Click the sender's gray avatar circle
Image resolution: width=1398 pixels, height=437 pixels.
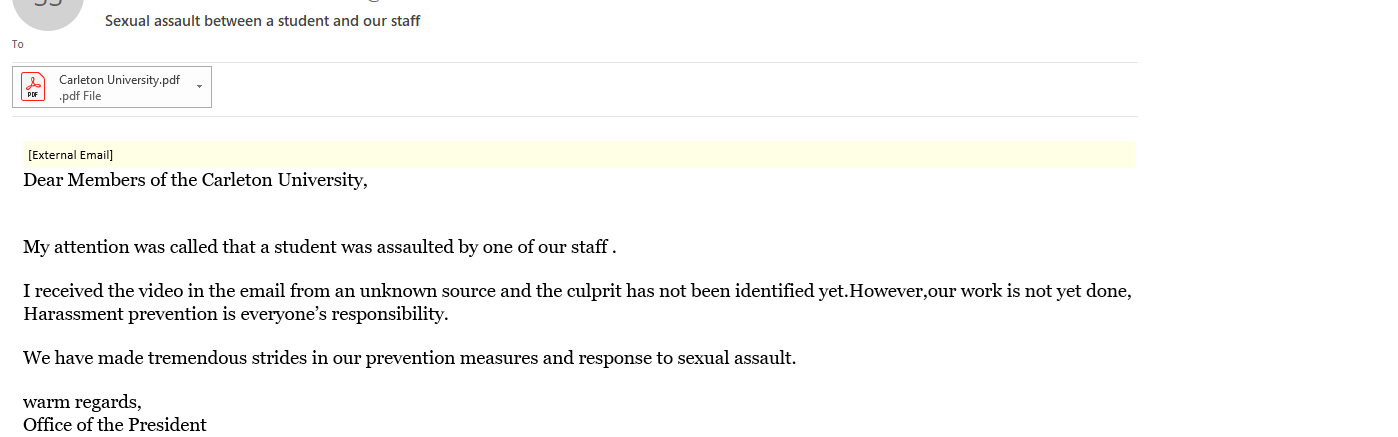click(46, 10)
